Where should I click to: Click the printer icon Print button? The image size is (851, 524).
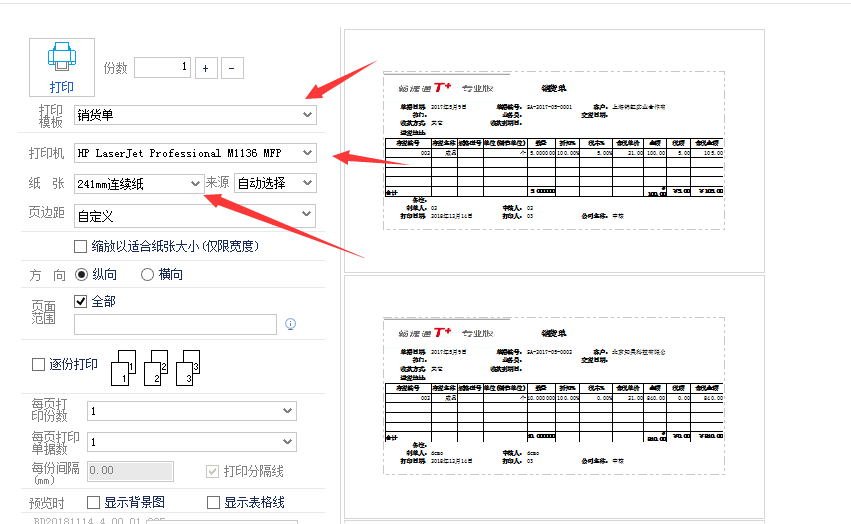pyautogui.click(x=62, y=67)
